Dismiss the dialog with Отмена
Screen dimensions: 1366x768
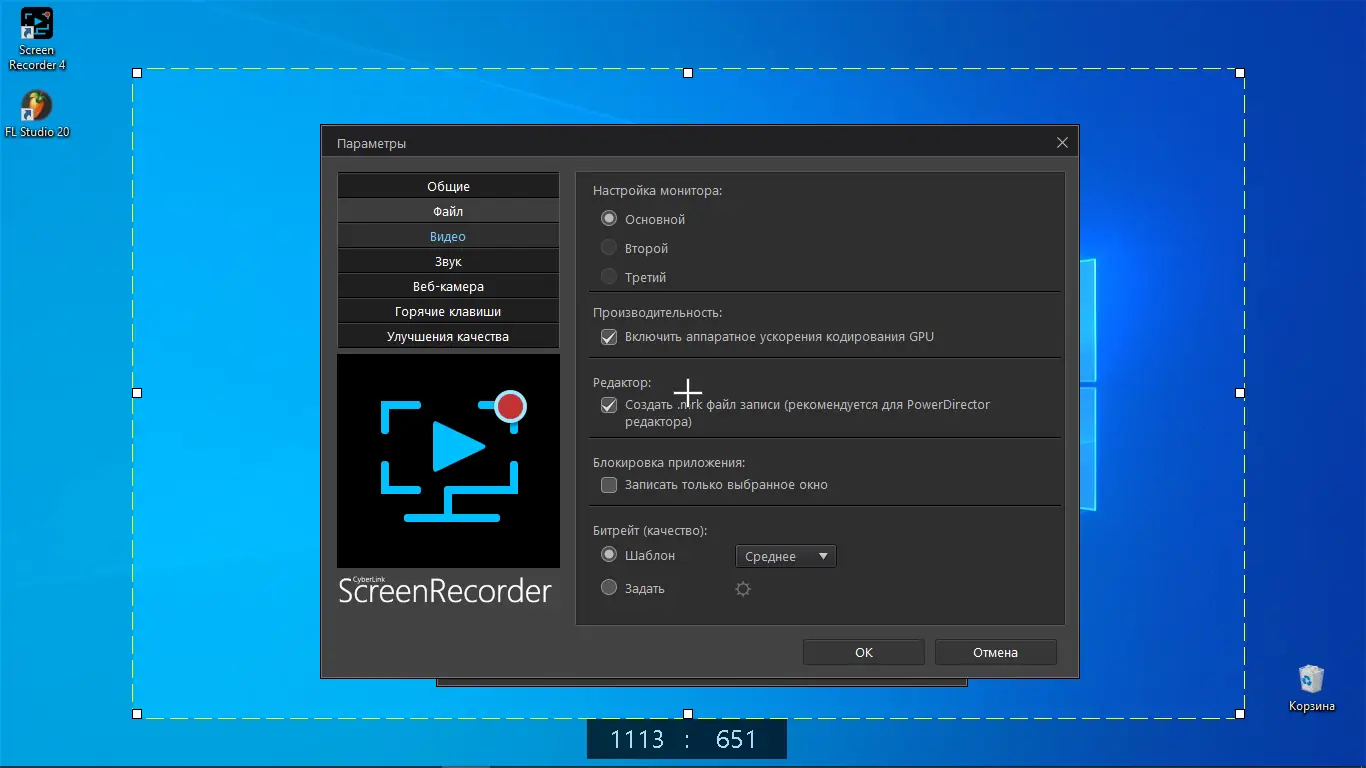(x=995, y=652)
